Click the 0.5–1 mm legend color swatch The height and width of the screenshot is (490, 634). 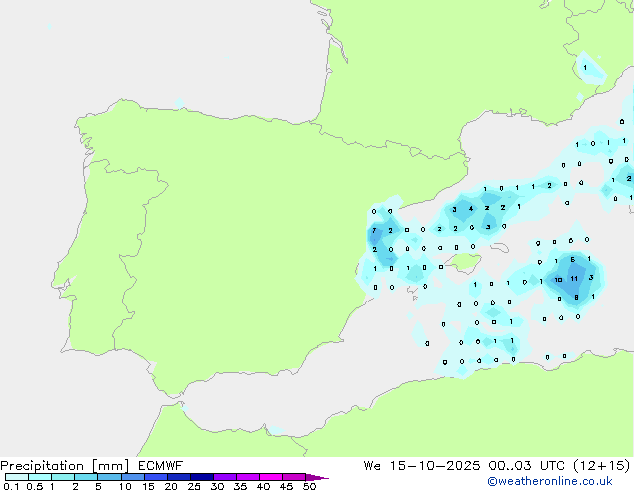[40, 477]
